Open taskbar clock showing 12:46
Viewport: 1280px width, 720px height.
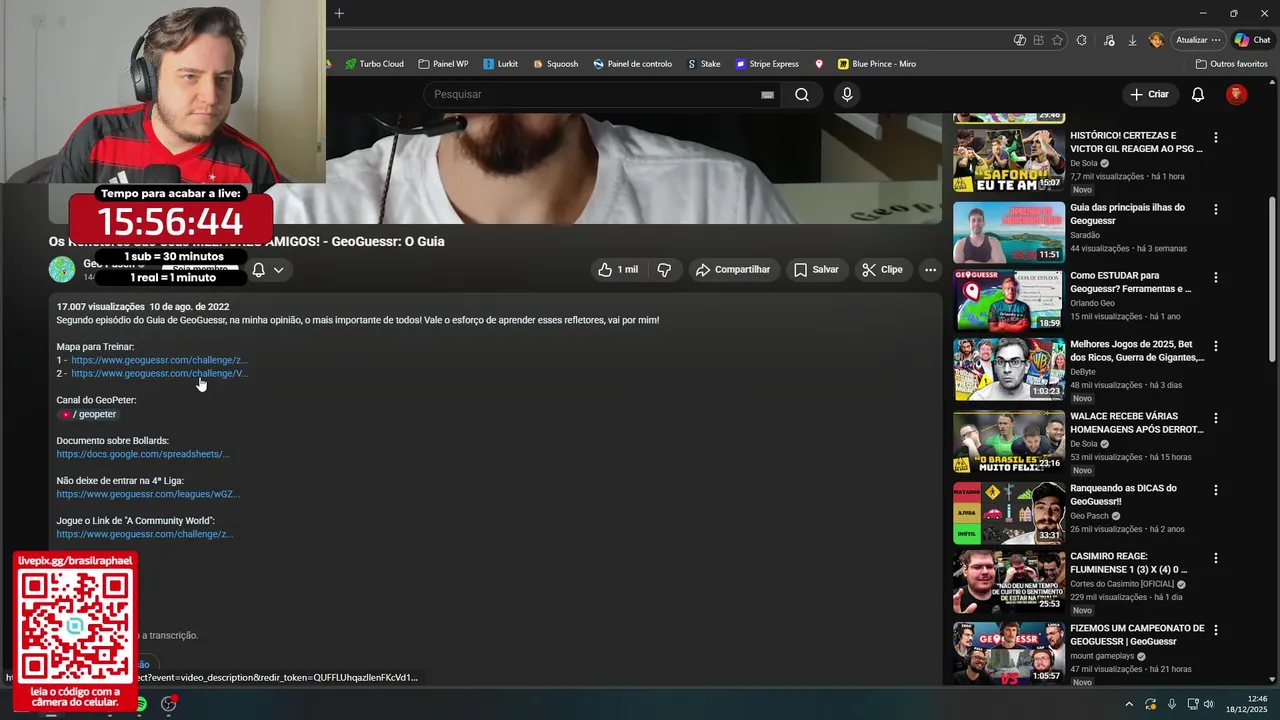(1247, 704)
